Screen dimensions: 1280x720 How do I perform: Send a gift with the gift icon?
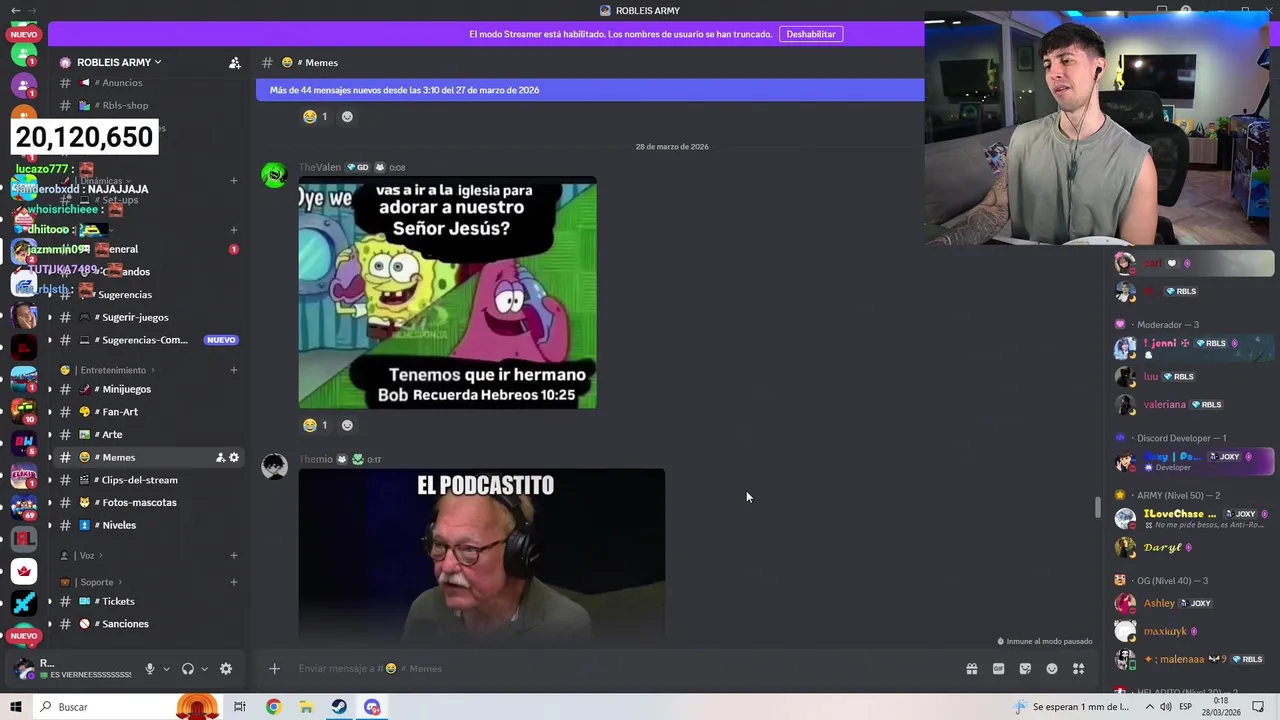point(971,669)
